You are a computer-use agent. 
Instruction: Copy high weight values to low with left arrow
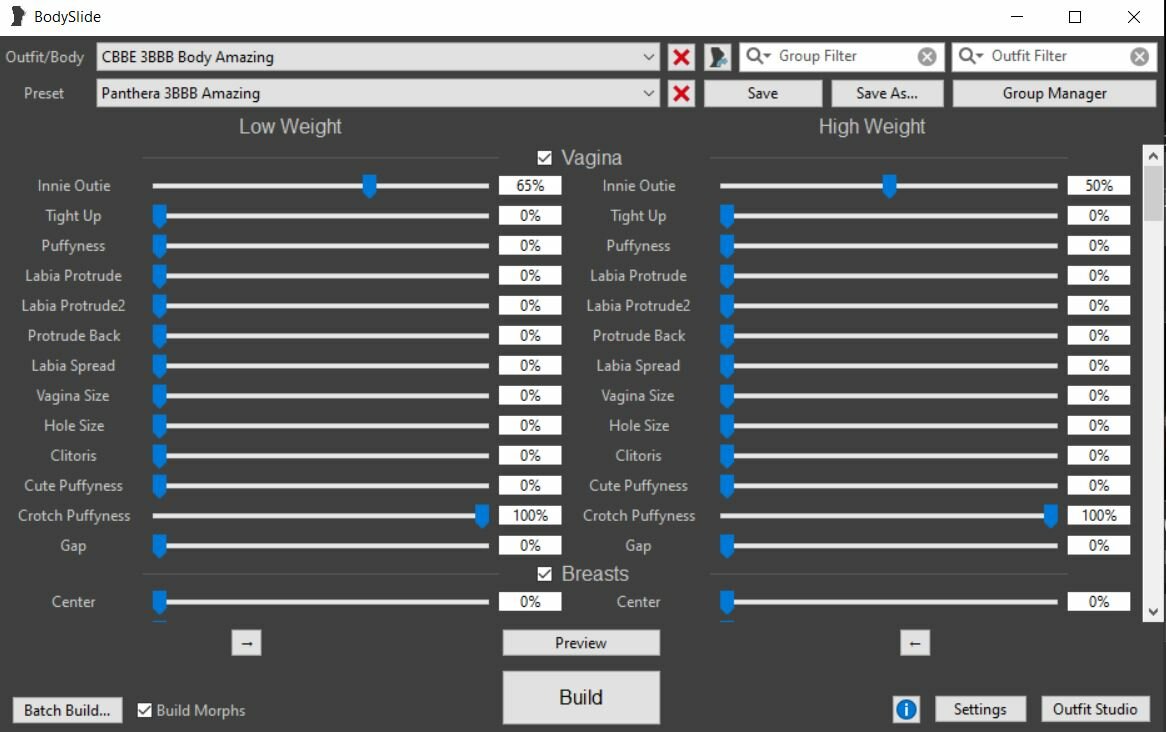(x=915, y=643)
